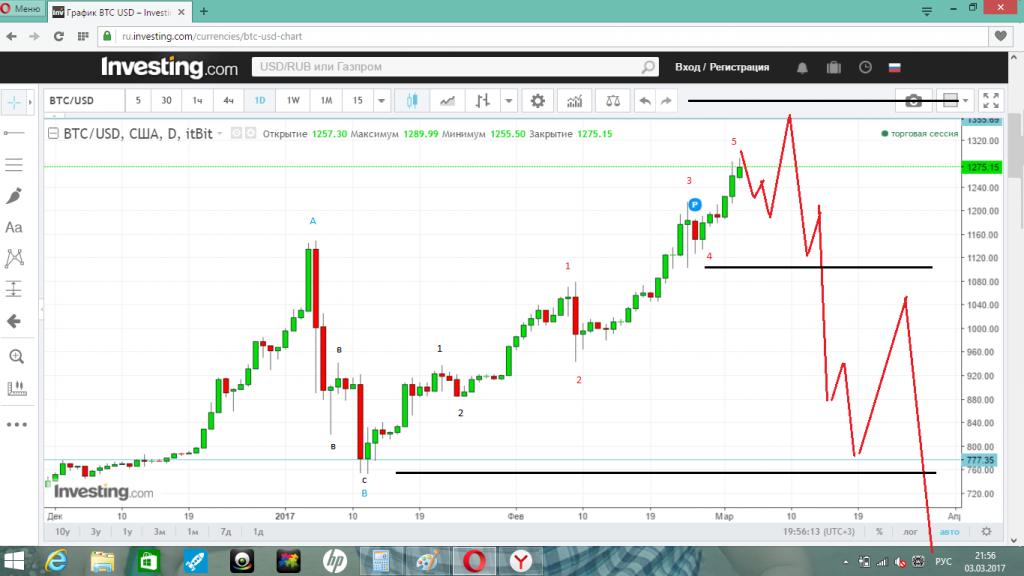The width and height of the screenshot is (1024, 576).
Task: Select the 1м date range
Action: point(193,532)
